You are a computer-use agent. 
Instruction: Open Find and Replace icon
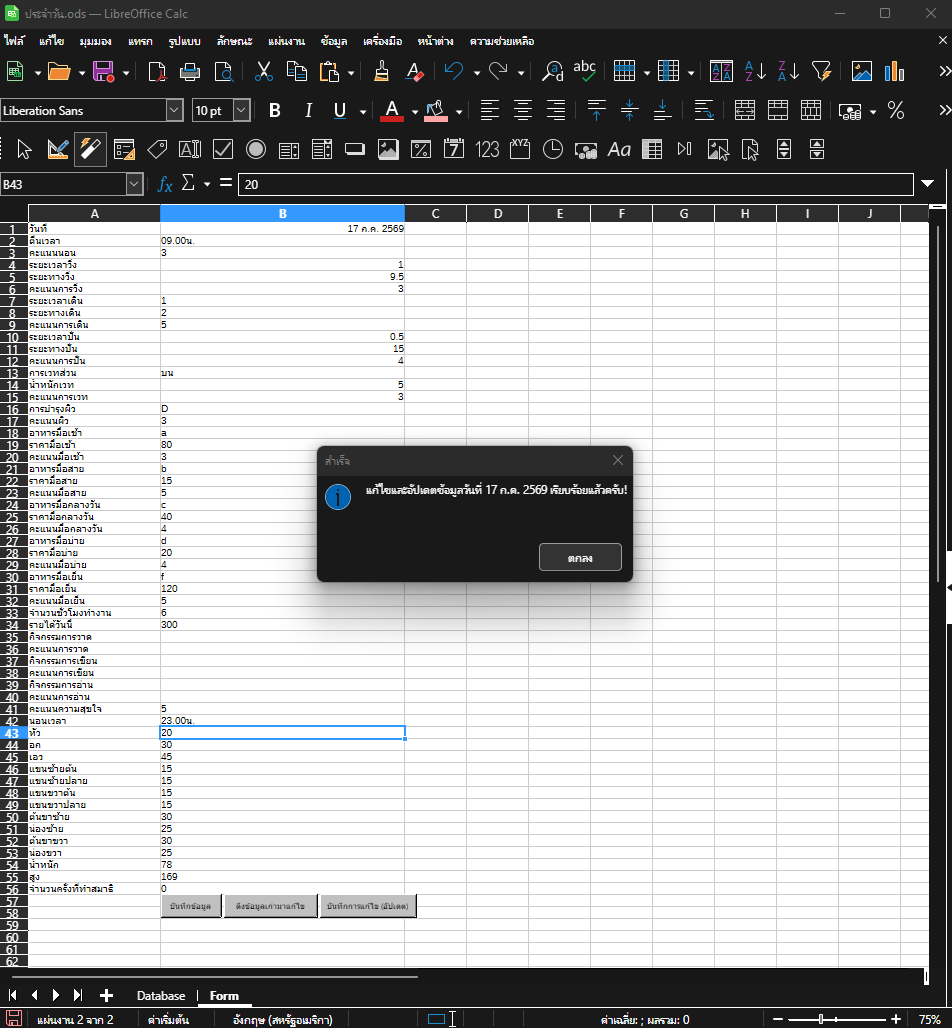(x=553, y=71)
